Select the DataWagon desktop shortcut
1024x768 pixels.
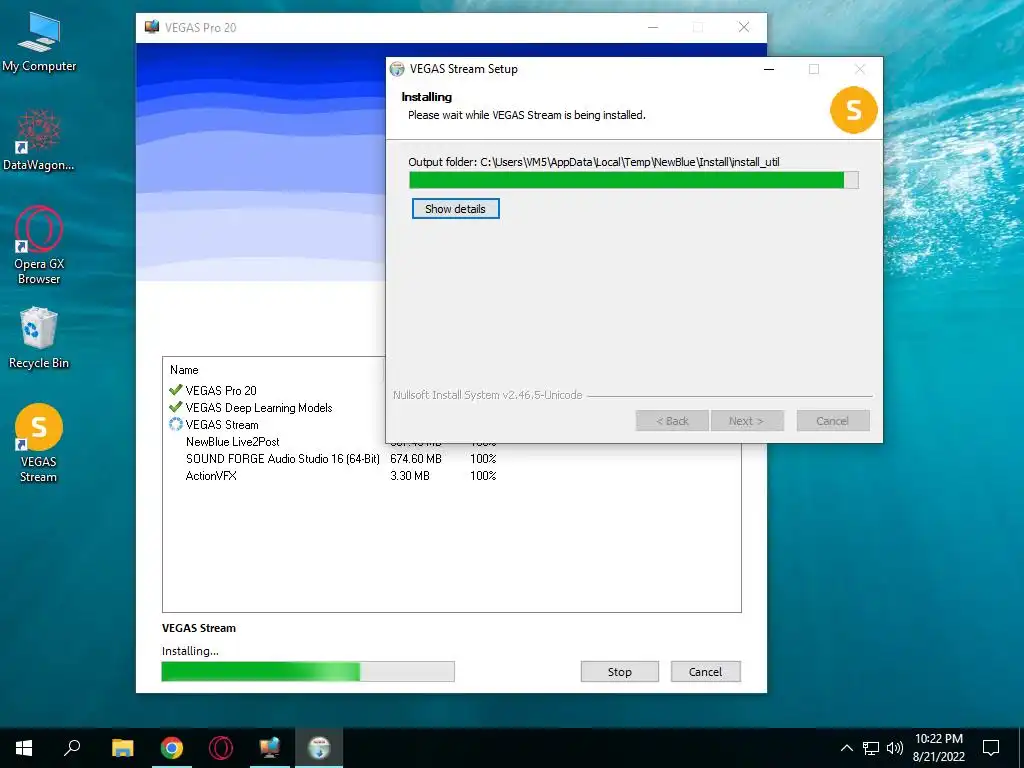pyautogui.click(x=39, y=140)
